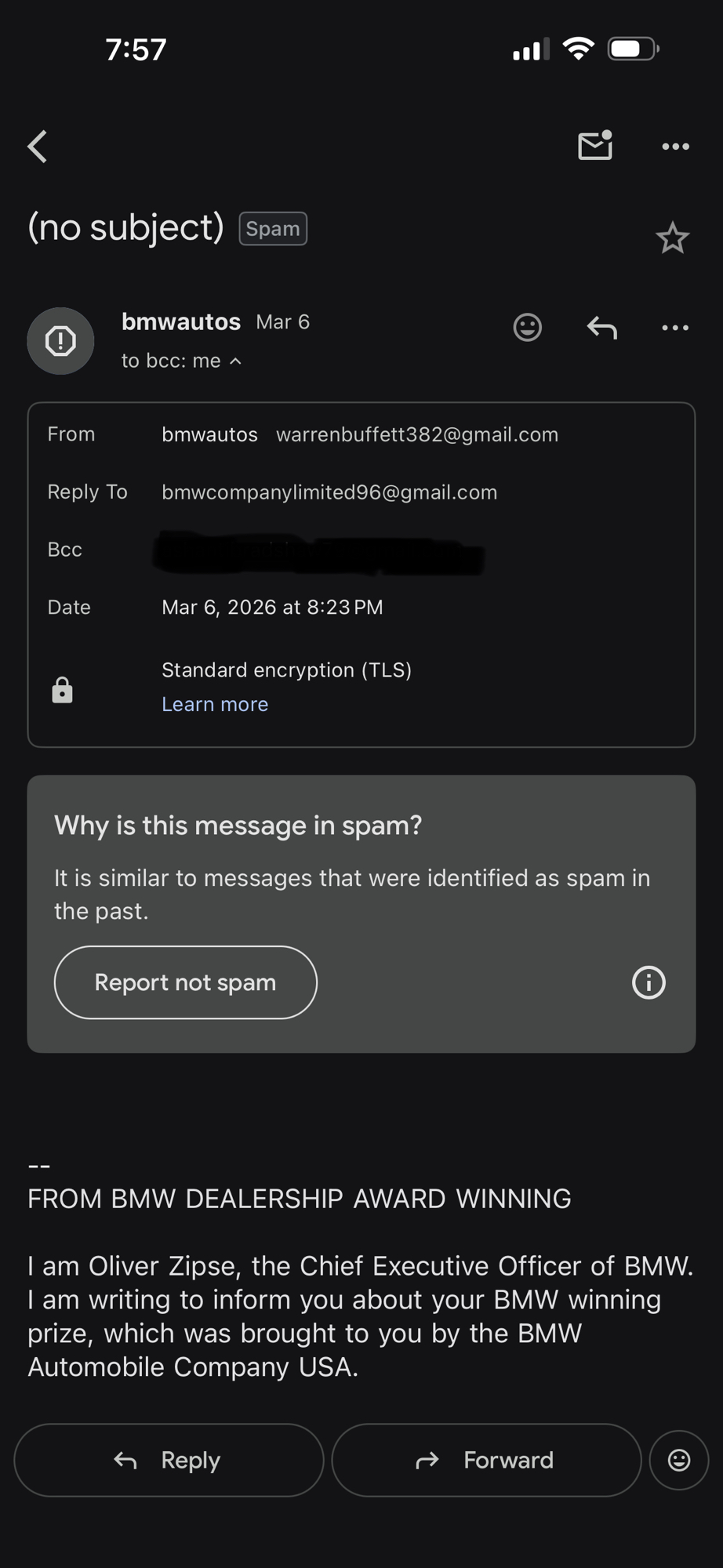The width and height of the screenshot is (723, 1568).
Task: Tap the sender's warning avatar icon
Action: (x=60, y=341)
